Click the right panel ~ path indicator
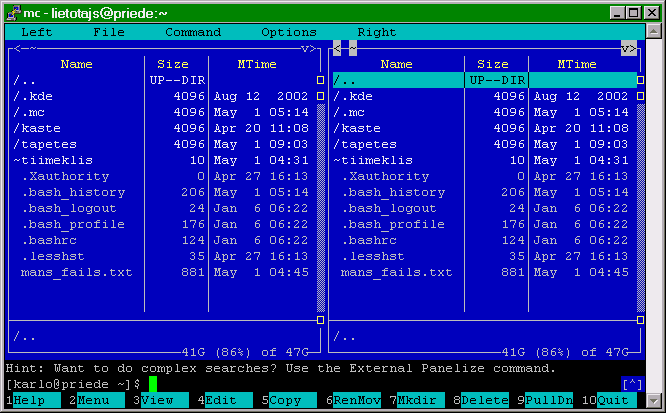 pos(353,48)
